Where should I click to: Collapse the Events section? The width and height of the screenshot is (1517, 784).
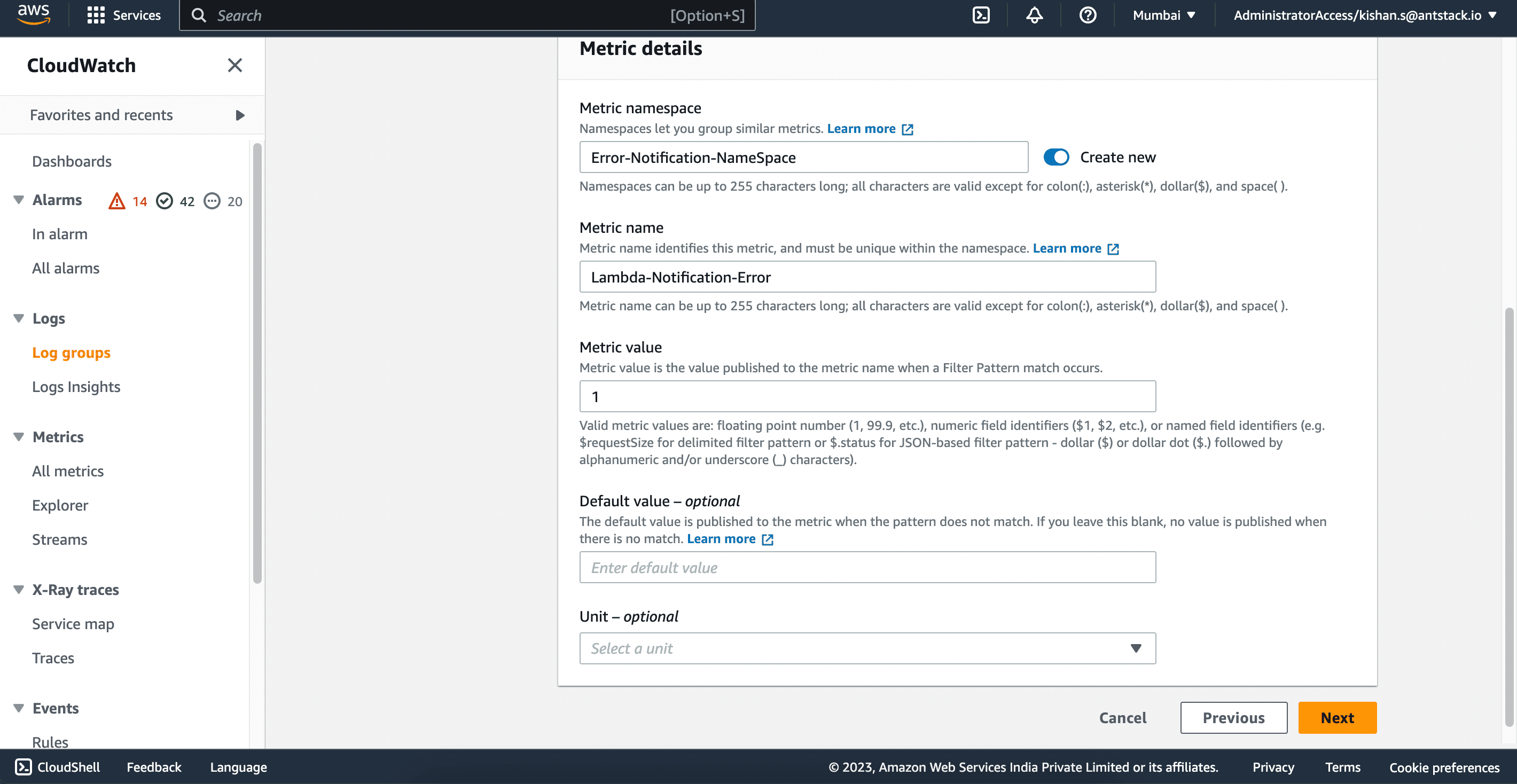pos(19,708)
